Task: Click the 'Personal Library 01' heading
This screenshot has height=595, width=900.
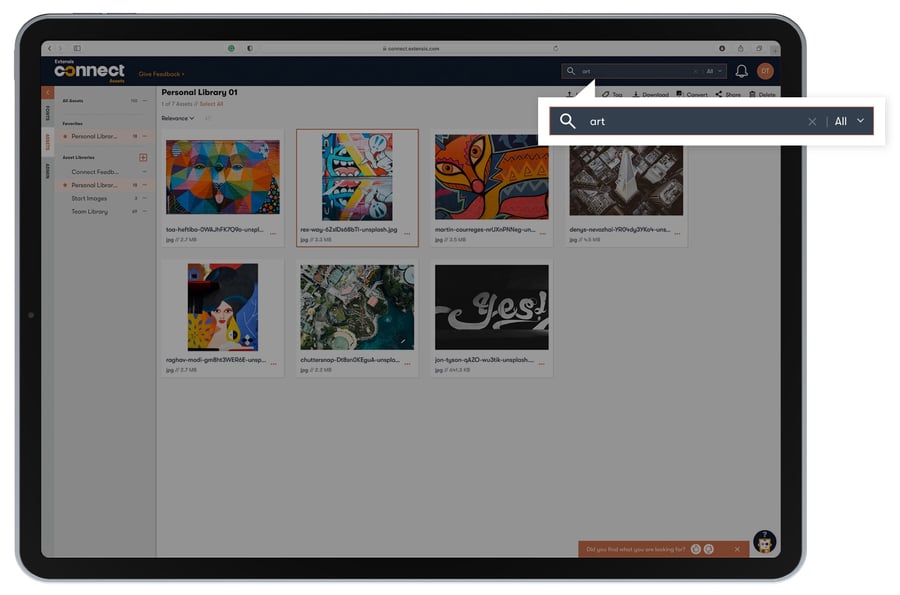Action: click(199, 92)
